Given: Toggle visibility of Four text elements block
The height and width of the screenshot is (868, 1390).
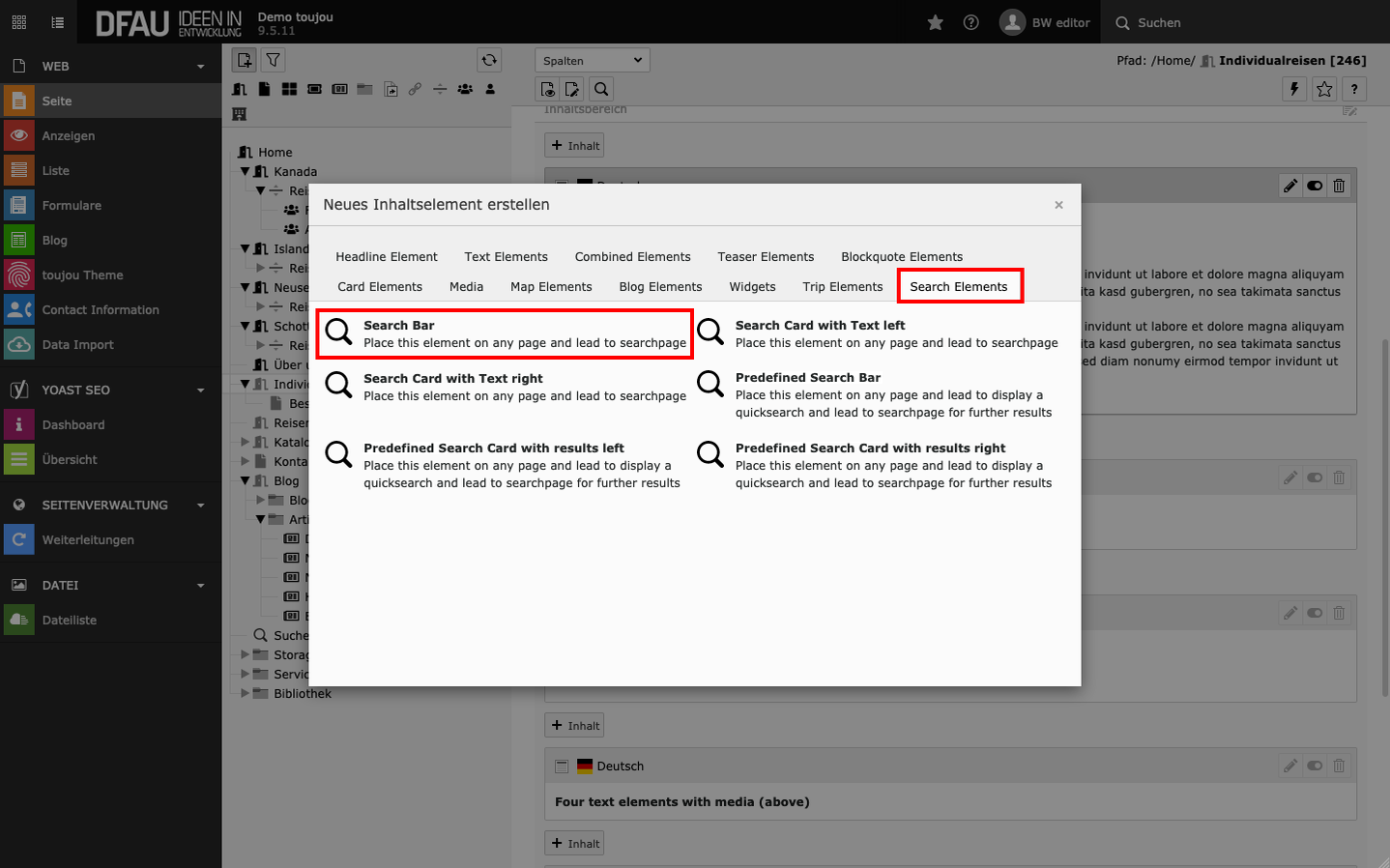Looking at the screenshot, I should [1315, 766].
